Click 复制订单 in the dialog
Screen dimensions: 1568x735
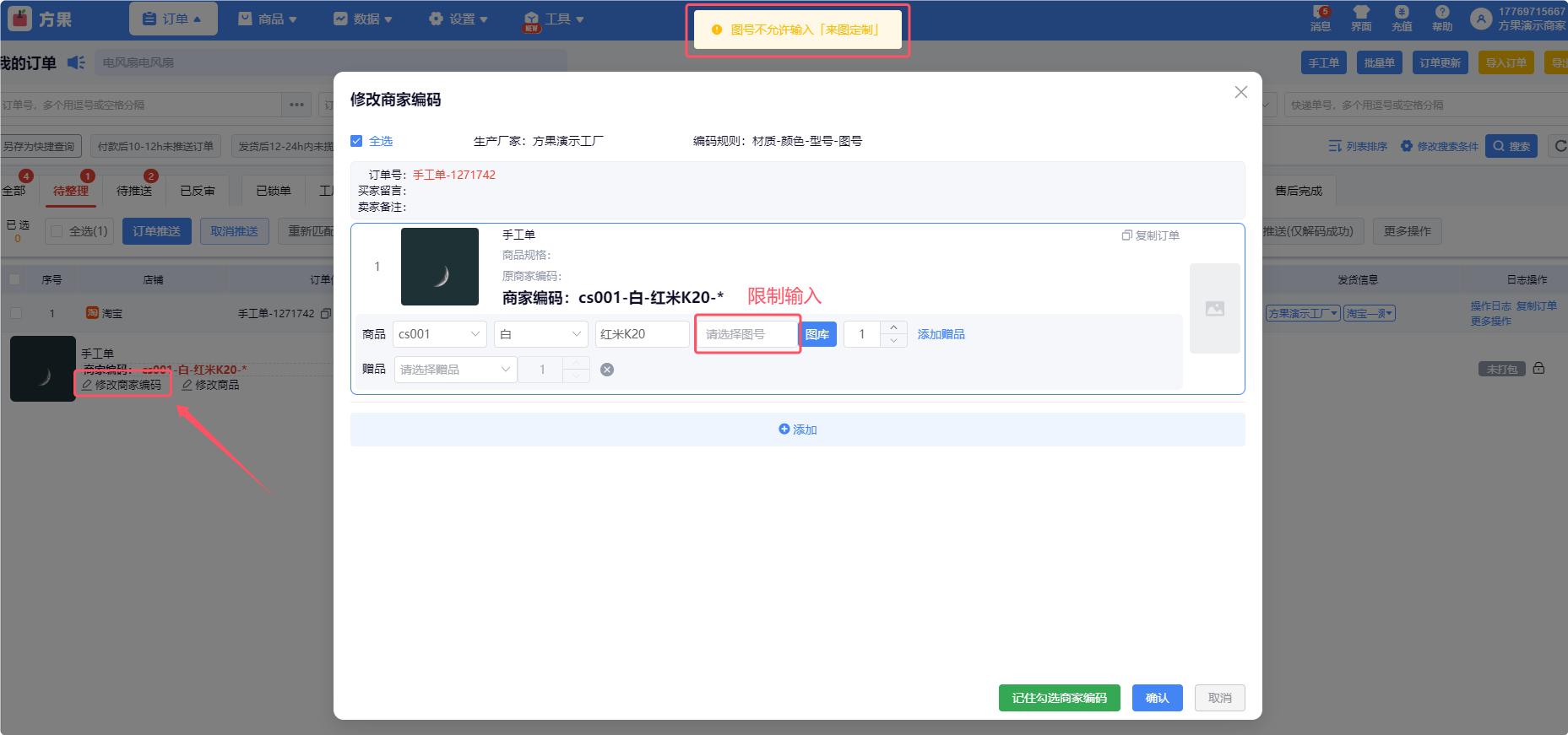1150,235
